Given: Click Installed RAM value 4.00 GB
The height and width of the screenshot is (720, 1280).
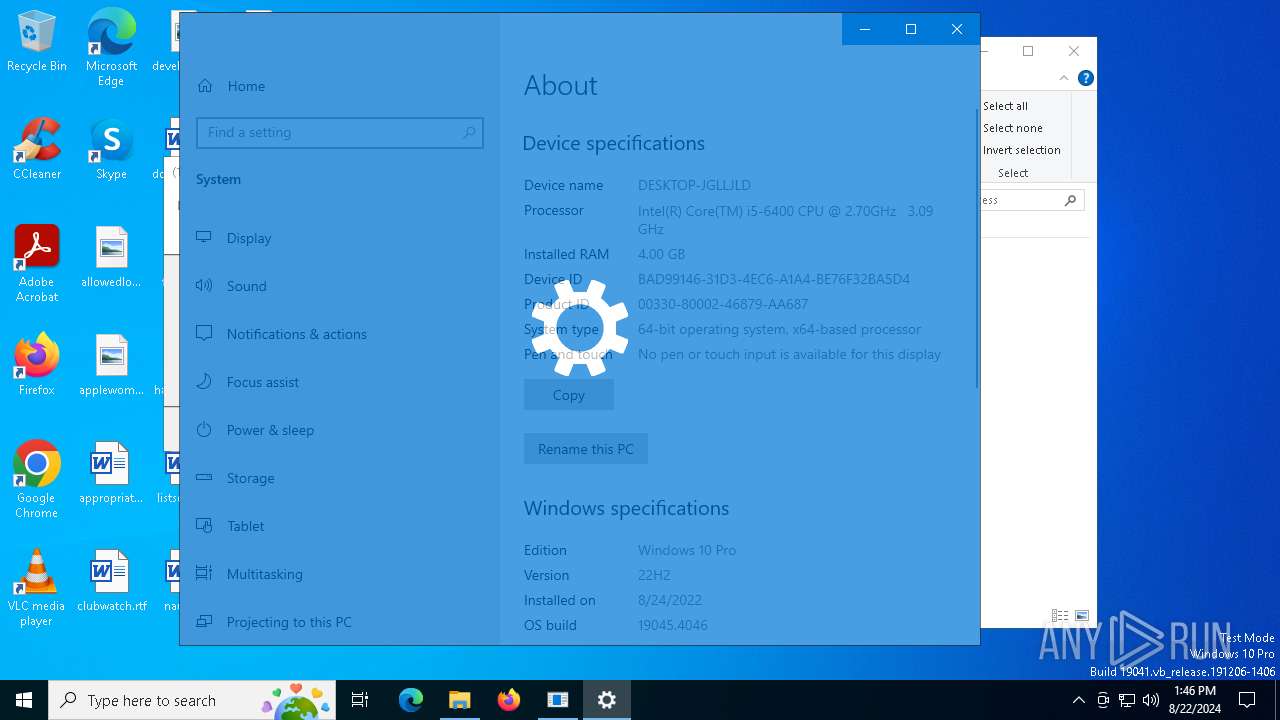Looking at the screenshot, I should (661, 254).
